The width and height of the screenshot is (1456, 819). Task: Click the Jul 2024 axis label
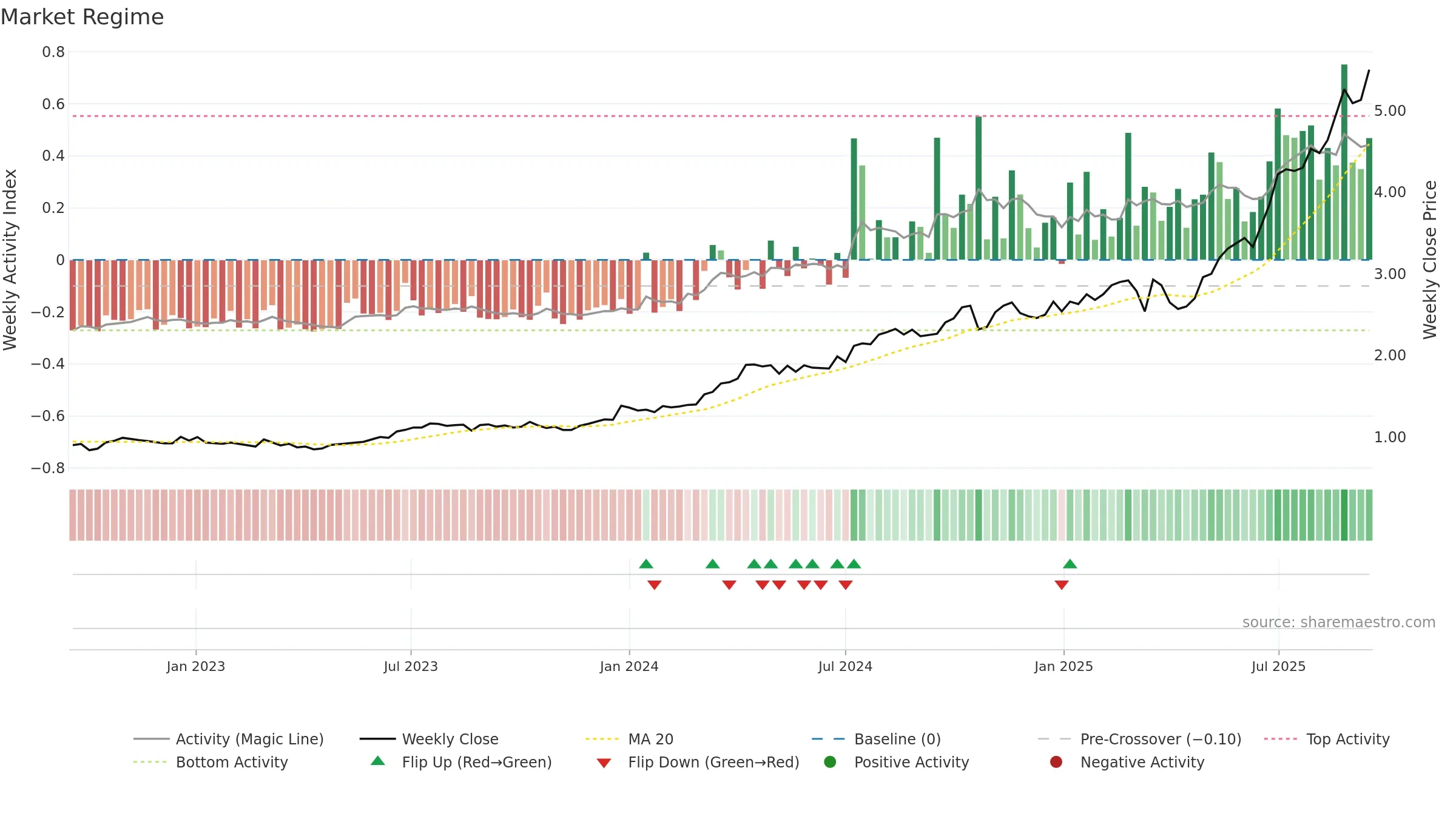(x=845, y=666)
